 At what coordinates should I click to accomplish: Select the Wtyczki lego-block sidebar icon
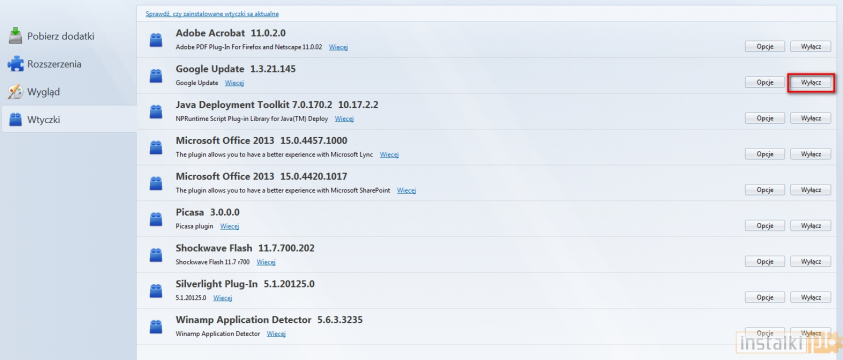[16, 119]
